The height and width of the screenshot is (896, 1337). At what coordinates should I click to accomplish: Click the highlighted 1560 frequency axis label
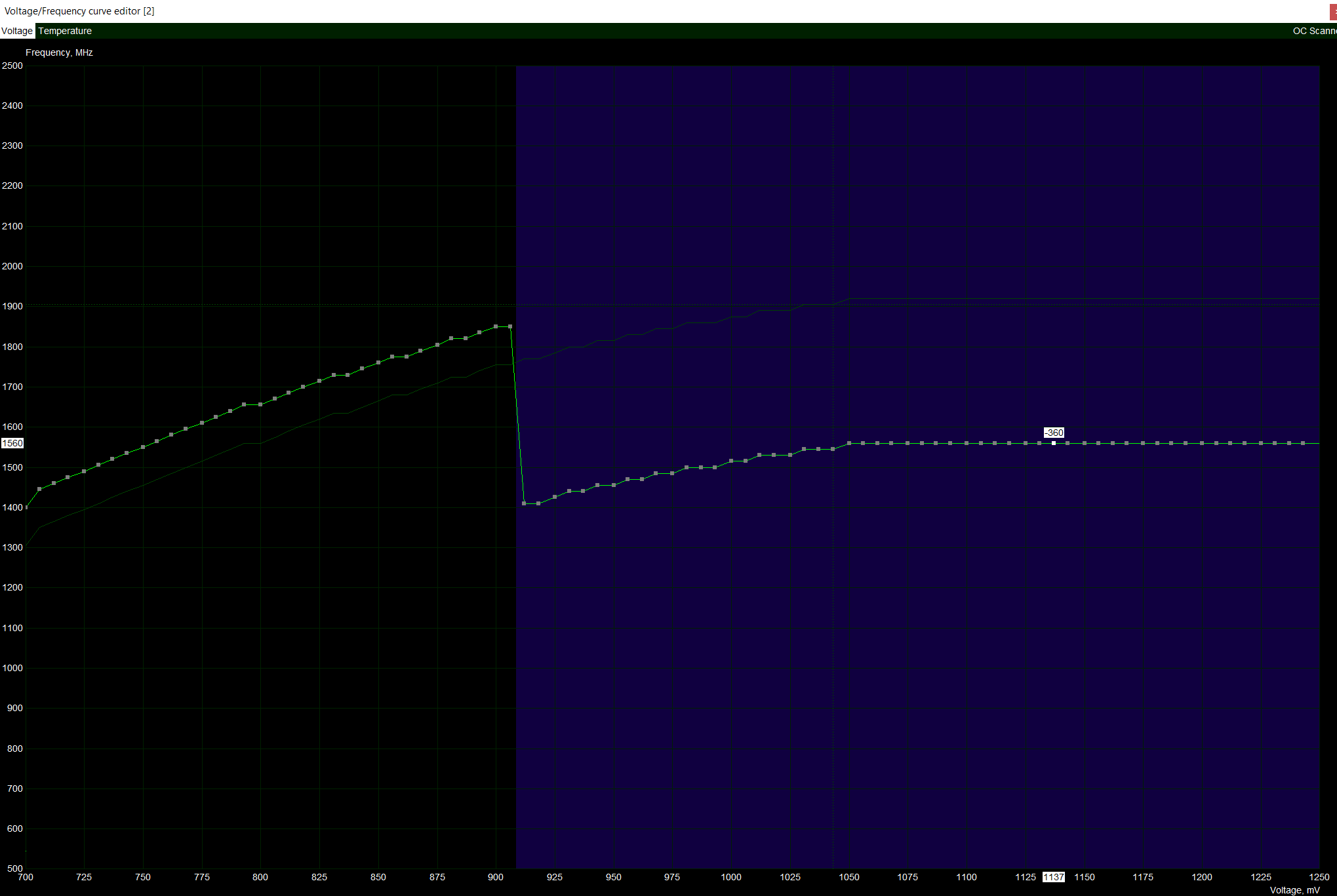click(x=12, y=443)
